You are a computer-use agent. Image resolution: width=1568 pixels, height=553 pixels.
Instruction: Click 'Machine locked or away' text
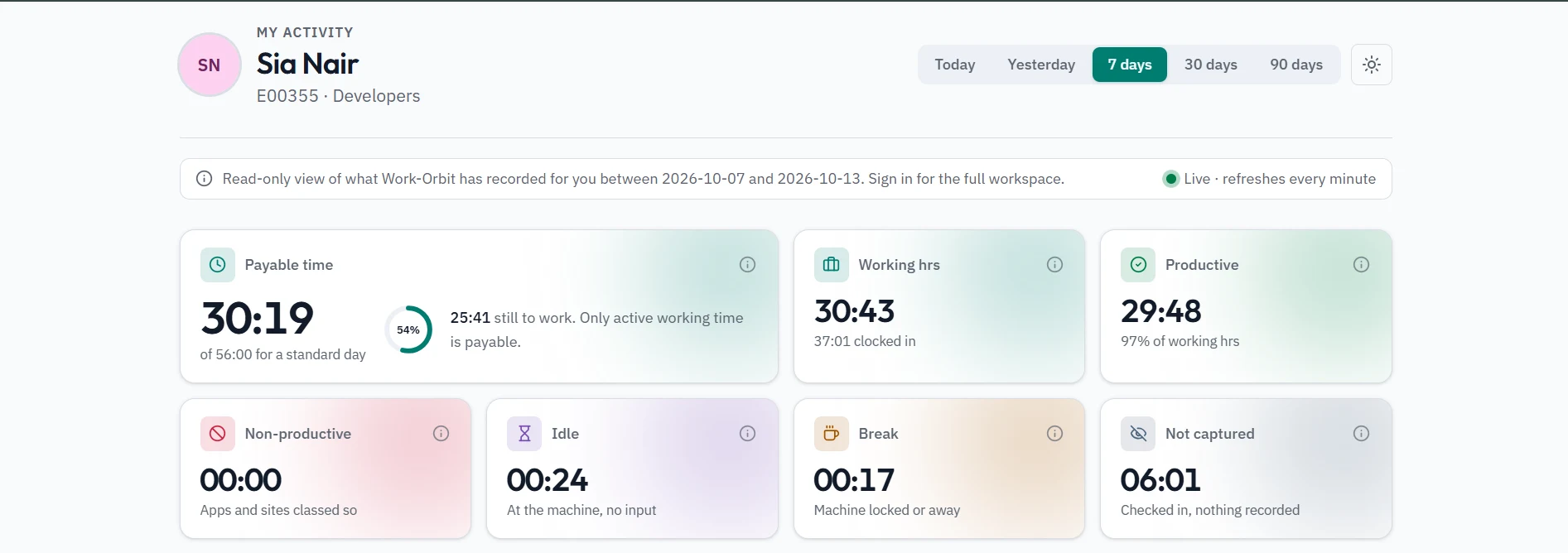[887, 510]
